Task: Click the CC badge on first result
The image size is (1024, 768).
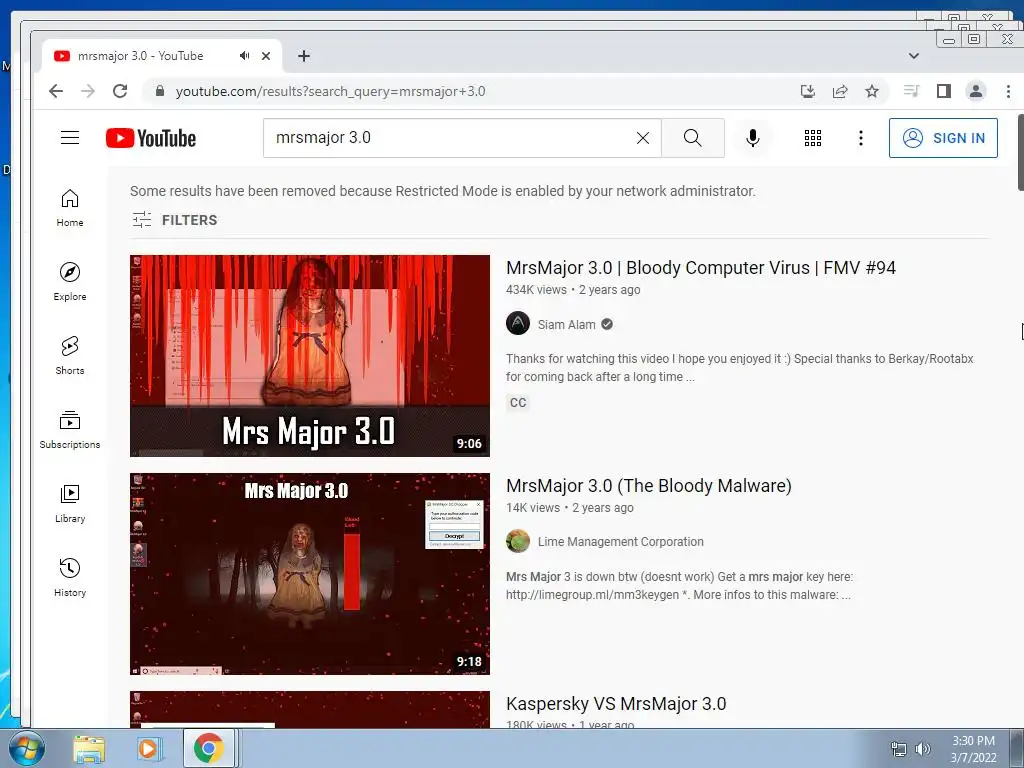Action: coord(518,403)
